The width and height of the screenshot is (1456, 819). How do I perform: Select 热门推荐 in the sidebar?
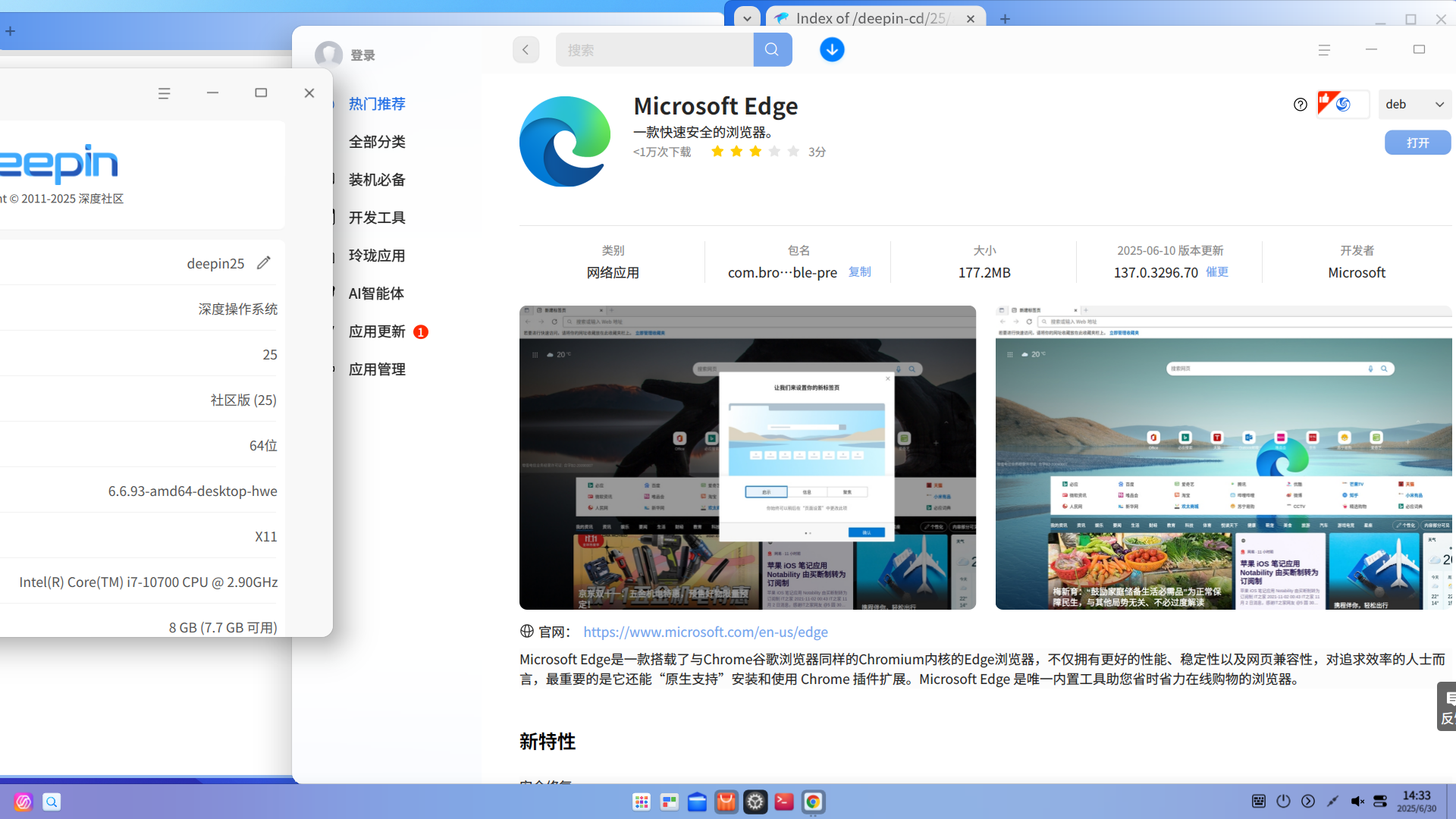coord(377,104)
